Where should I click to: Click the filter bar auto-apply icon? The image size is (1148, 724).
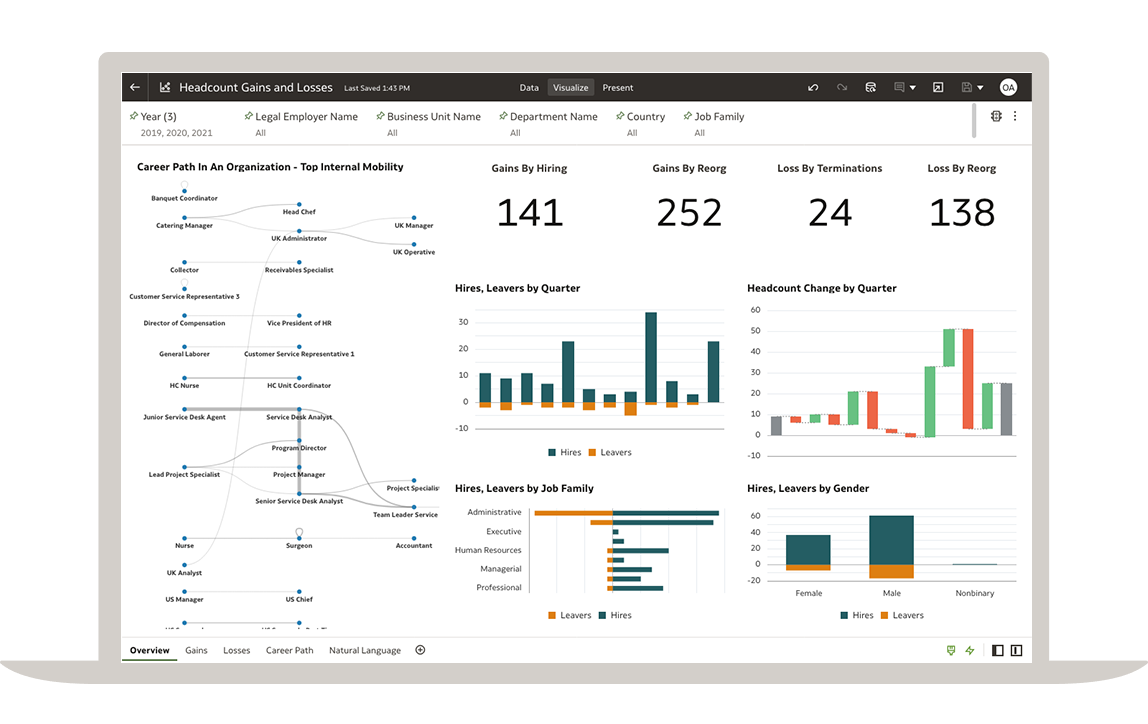pos(996,116)
